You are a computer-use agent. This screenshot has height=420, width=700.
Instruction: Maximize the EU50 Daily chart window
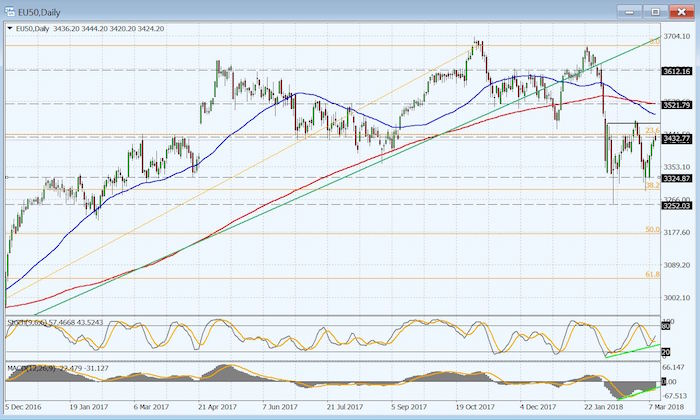point(655,11)
